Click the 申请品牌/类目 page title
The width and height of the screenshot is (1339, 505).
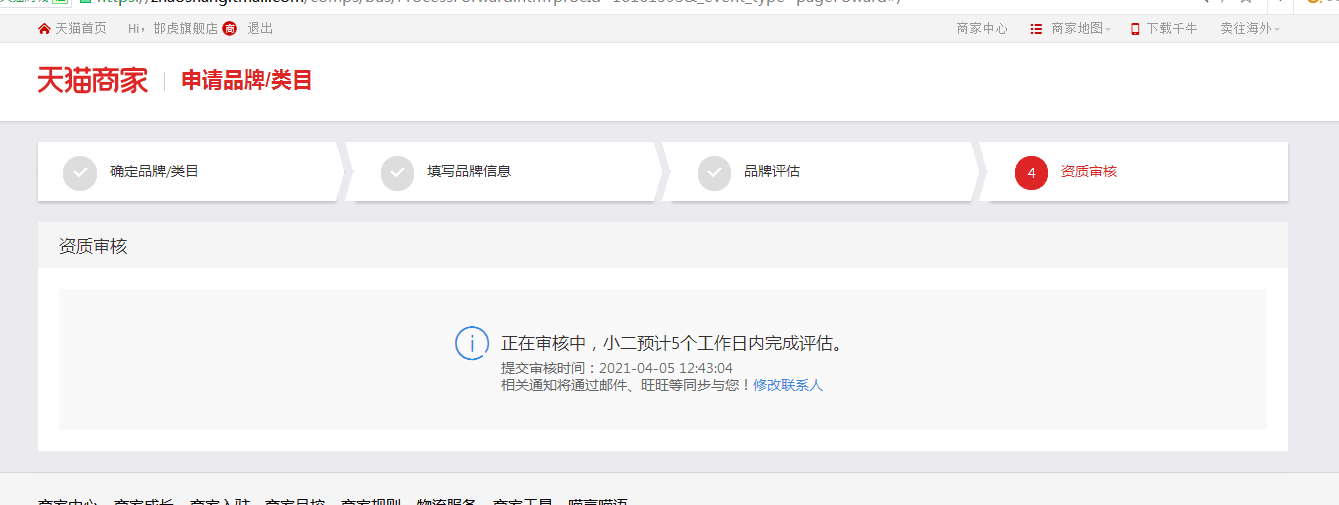tap(247, 81)
